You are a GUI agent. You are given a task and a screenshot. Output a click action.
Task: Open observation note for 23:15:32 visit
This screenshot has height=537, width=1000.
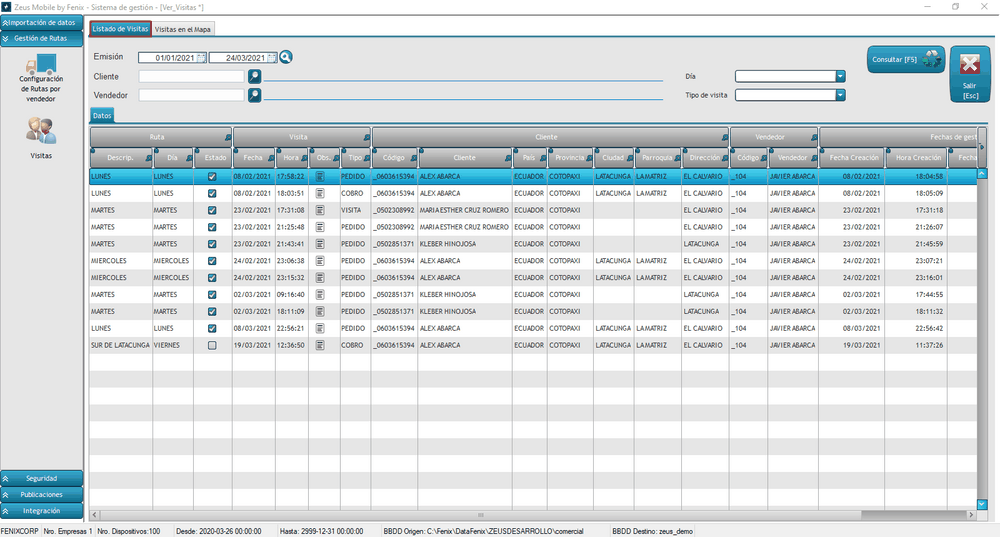(320, 278)
